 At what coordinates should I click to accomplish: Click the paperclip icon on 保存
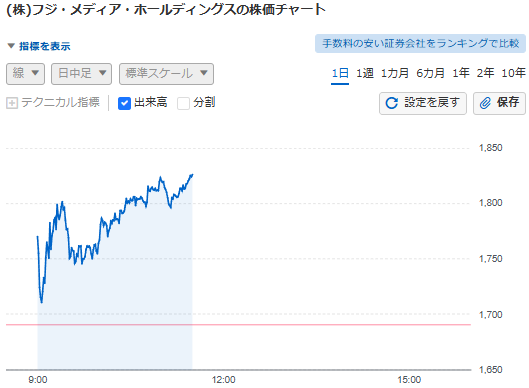point(485,103)
